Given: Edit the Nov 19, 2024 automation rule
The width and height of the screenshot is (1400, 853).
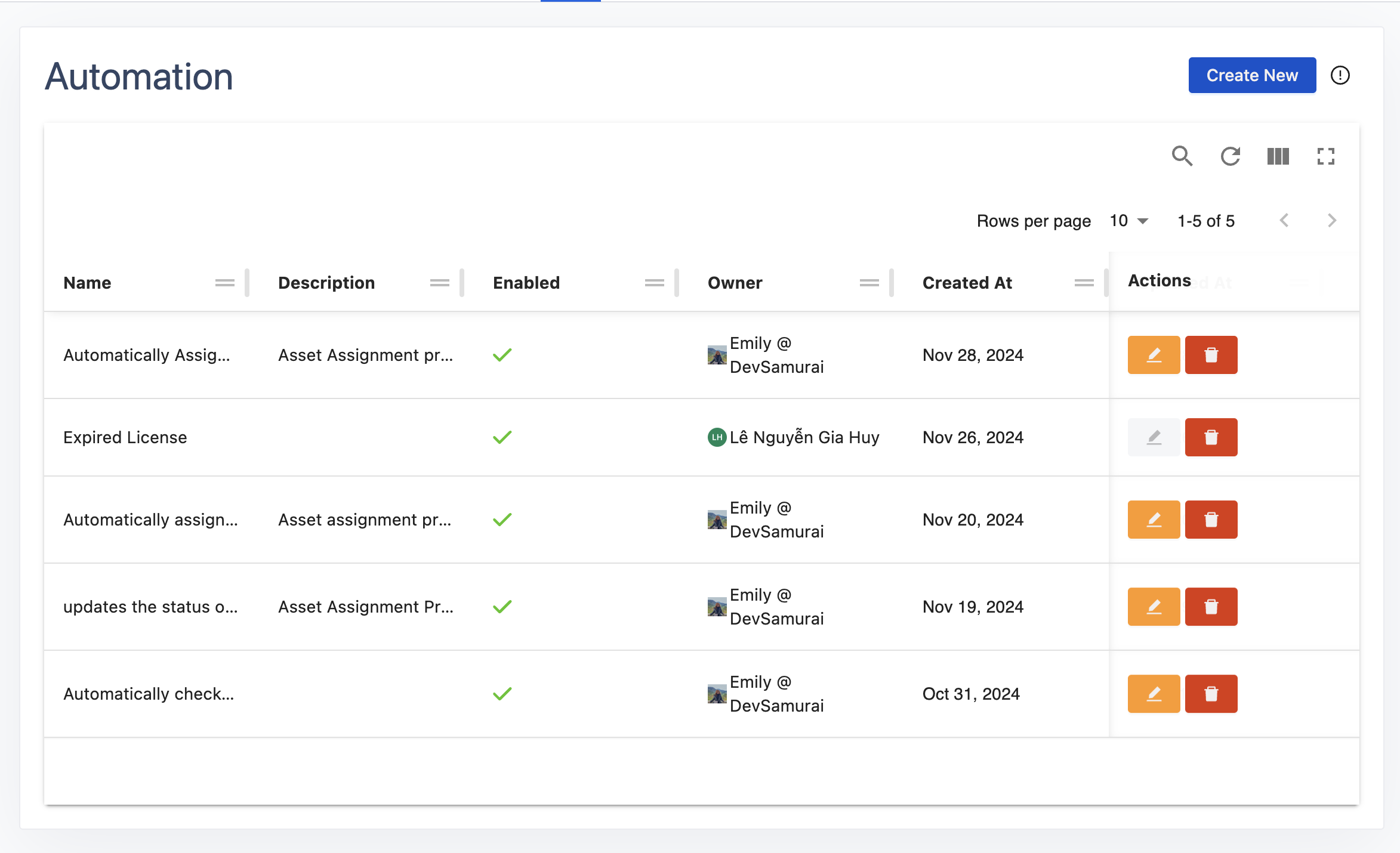Looking at the screenshot, I should click(x=1153, y=607).
